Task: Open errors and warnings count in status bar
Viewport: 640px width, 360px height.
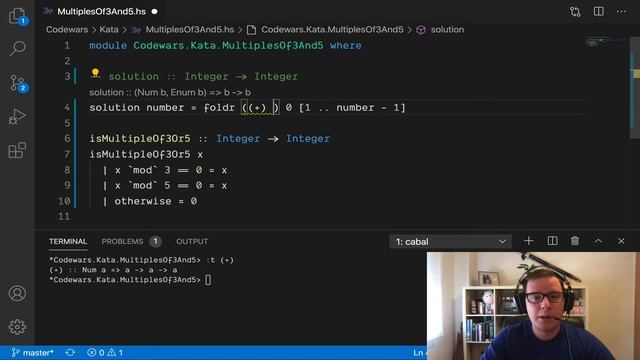Action: tap(105, 352)
